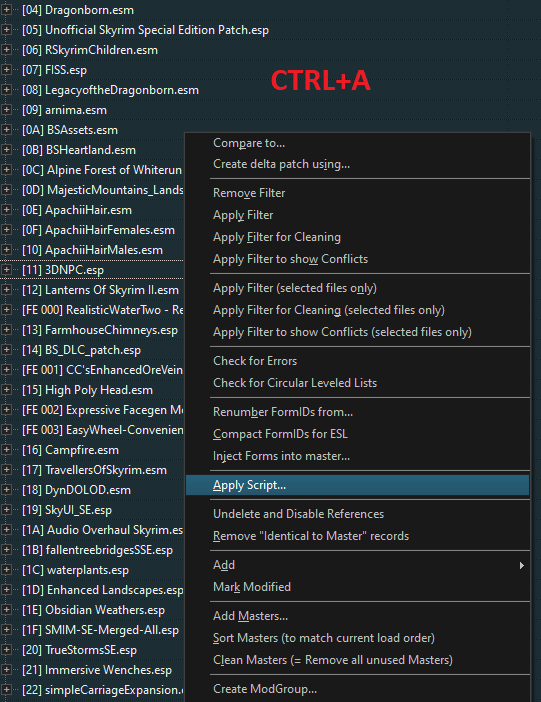This screenshot has height=702, width=541.
Task: Expand the 3DNPC.esp entry
Action: click(6, 270)
